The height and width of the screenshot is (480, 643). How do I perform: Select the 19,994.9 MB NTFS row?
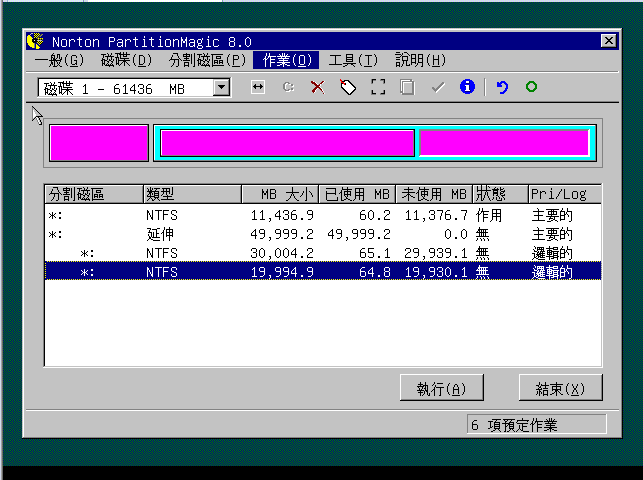323,271
